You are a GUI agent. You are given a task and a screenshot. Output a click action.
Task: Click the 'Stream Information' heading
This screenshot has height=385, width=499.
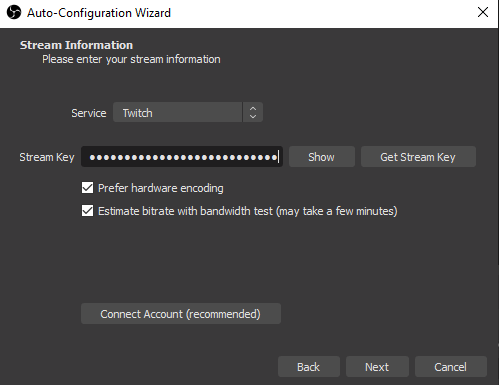[x=76, y=45]
